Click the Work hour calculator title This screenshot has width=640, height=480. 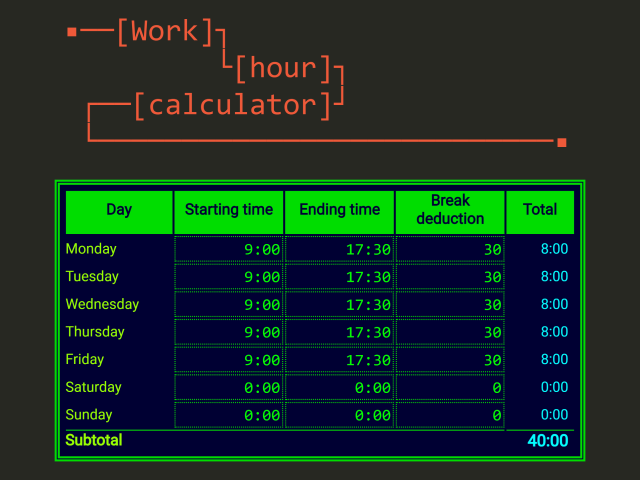pyautogui.click(x=231, y=68)
